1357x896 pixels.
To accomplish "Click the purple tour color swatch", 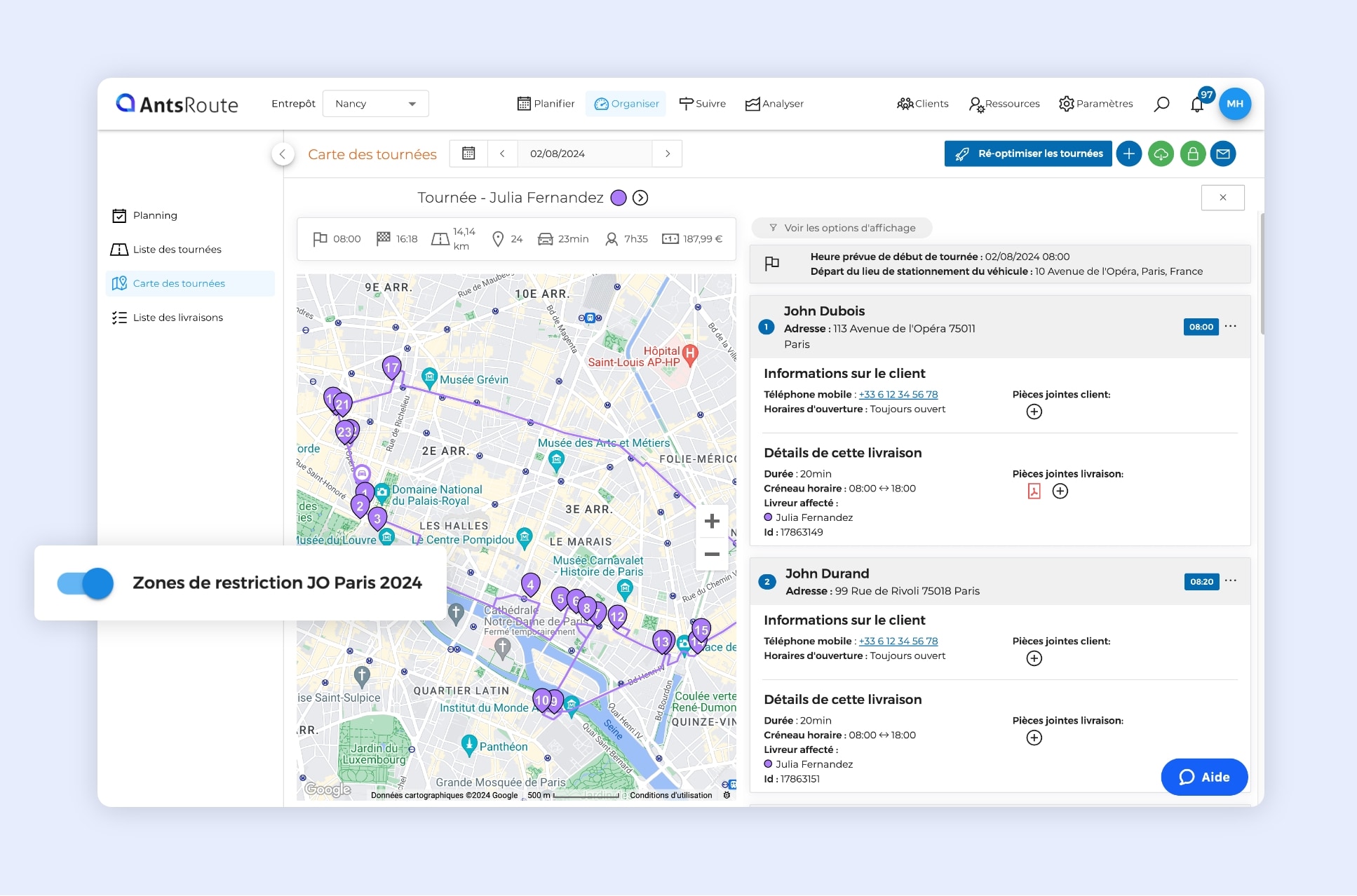I will pyautogui.click(x=618, y=198).
